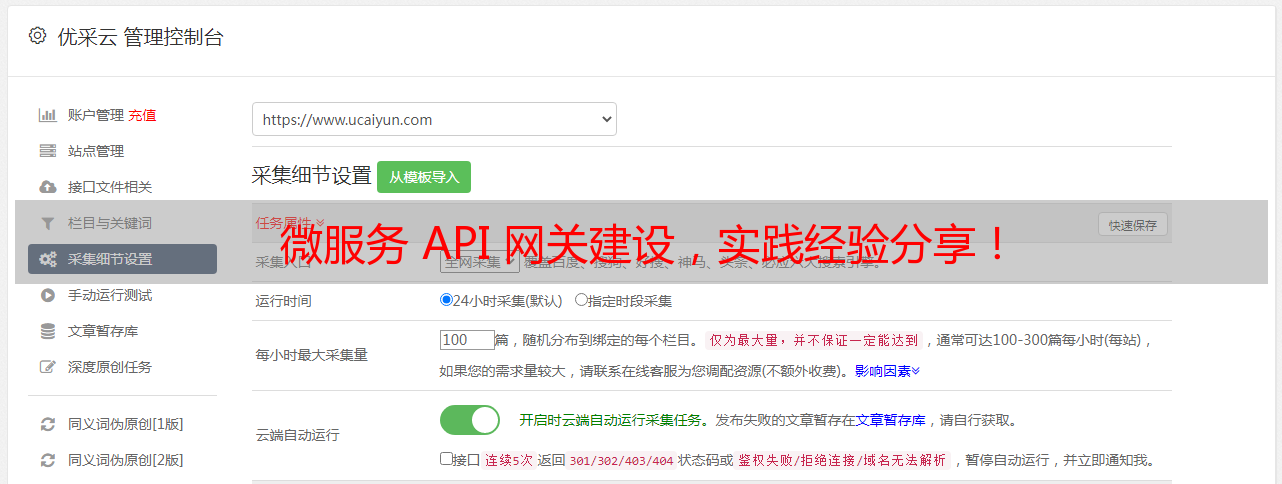Open 文章暂存库 in the sidebar
This screenshot has height=484, width=1282.
(x=103, y=331)
